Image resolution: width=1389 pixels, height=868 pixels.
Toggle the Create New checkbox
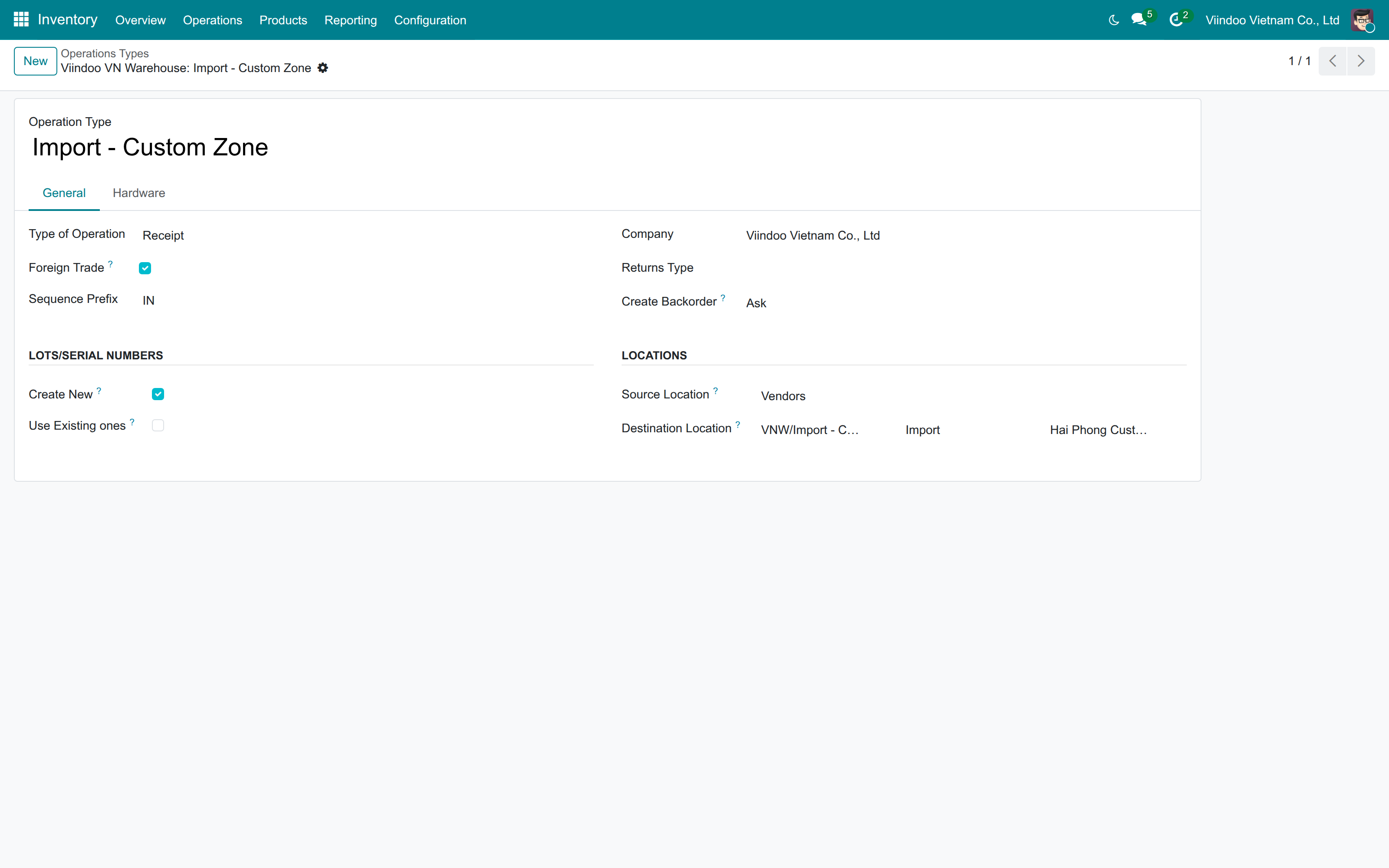pos(158,394)
